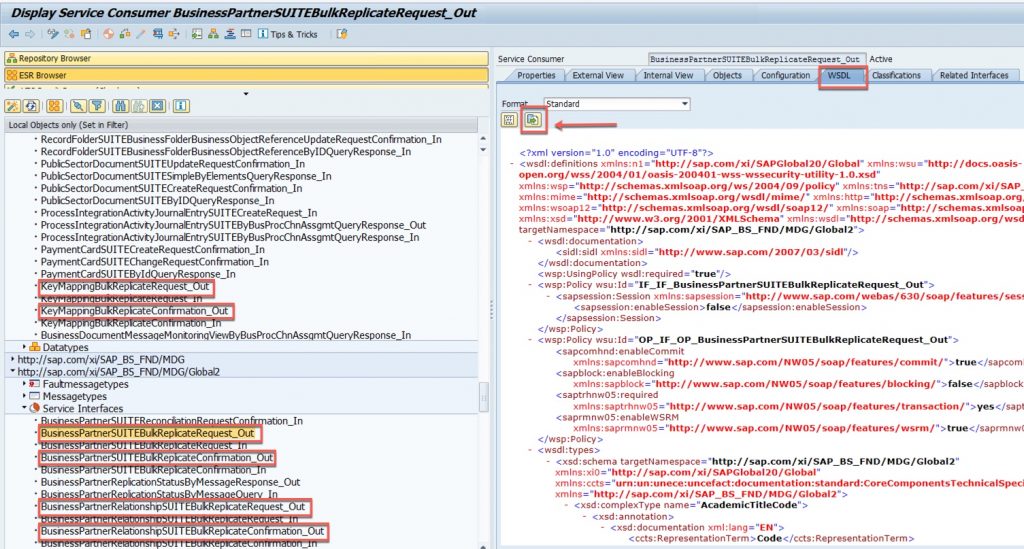1024x549 pixels.
Task: Open Tips & Tricks
Action: click(x=288, y=34)
